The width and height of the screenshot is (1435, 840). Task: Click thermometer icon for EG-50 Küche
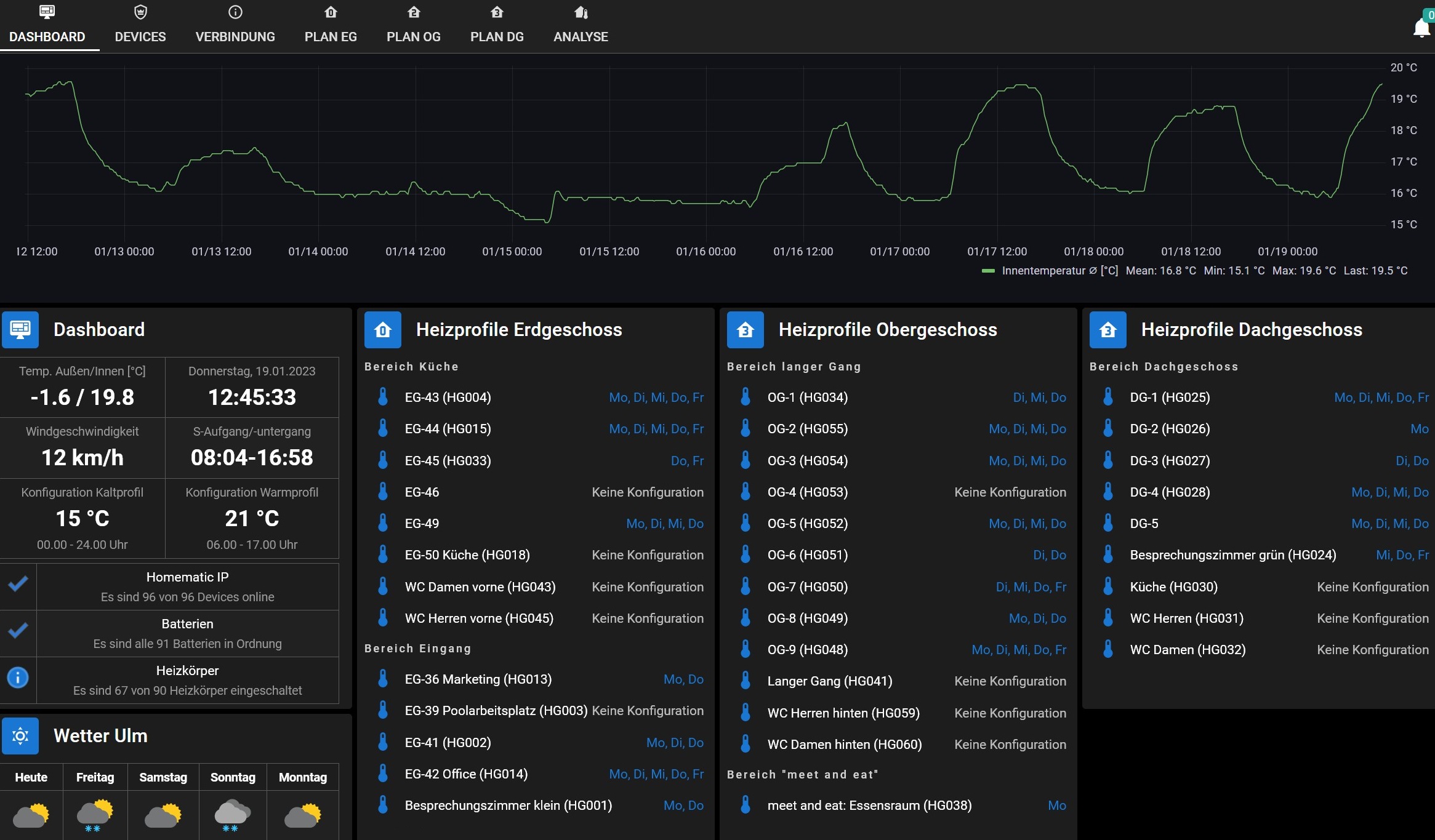click(x=383, y=554)
